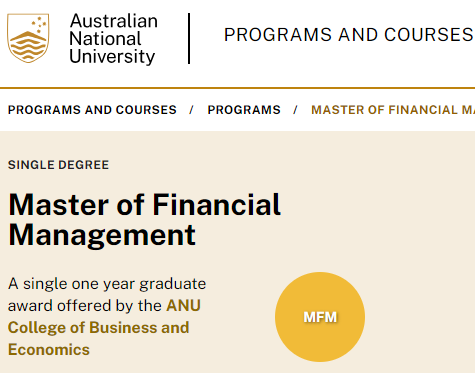
Task: Go to the Programs and Courses breadcrumb
Action: (x=92, y=110)
